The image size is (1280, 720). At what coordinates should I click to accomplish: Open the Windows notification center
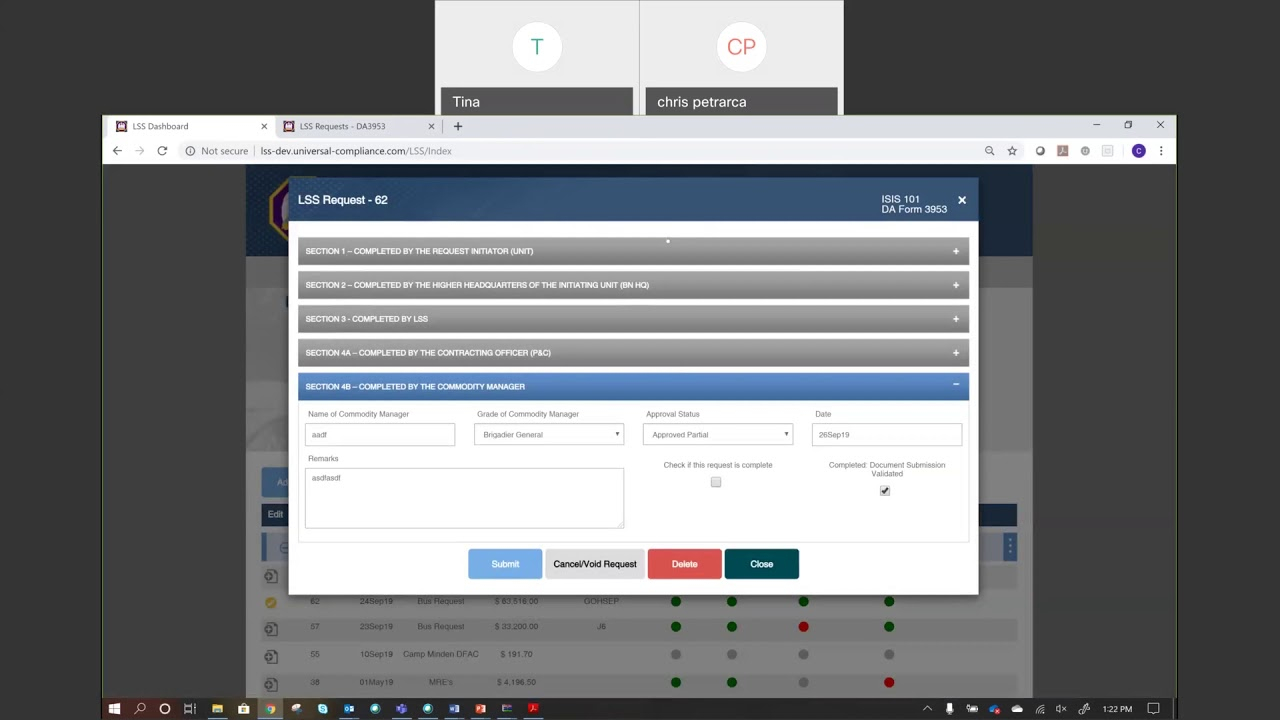click(1153, 709)
